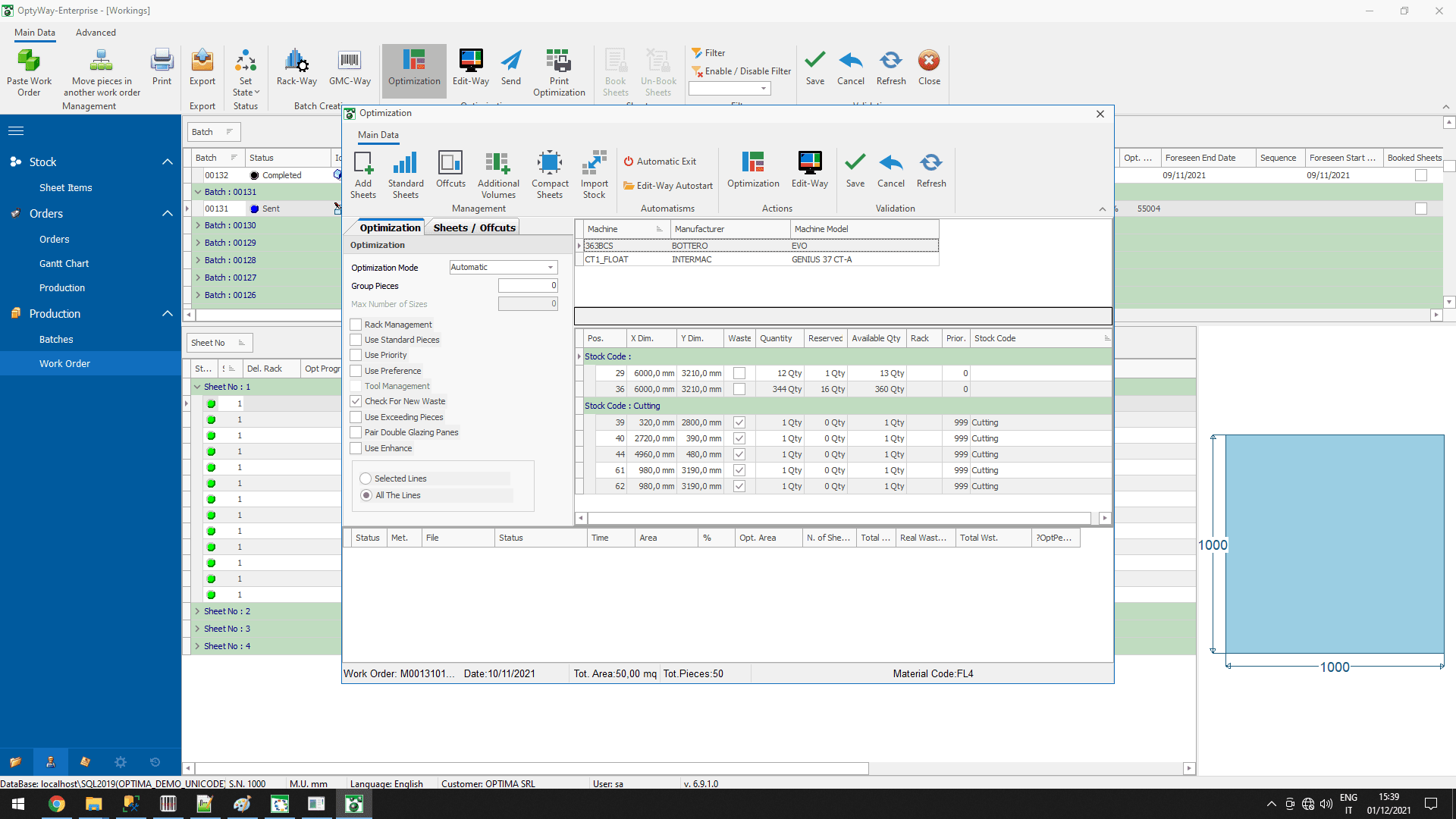Open the GMC-Way barcode tool
This screenshot has width=1456, height=819.
(350, 67)
